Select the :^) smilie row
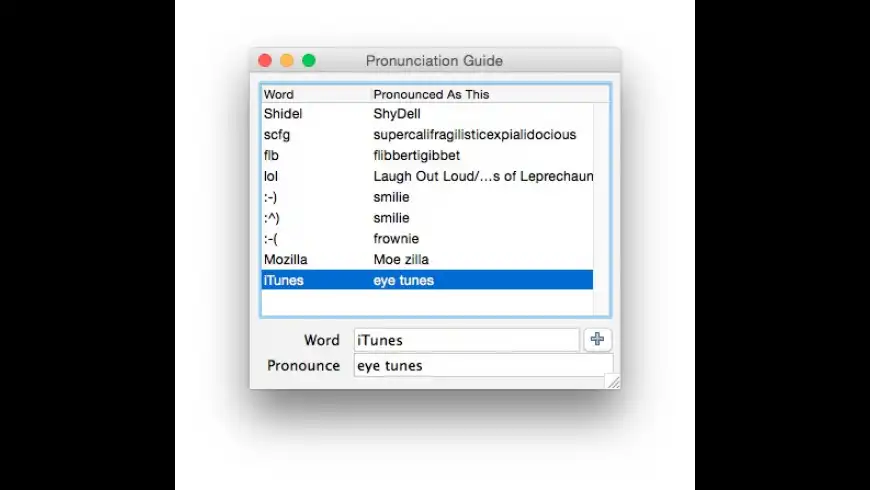Screen dimensions: 870x490 pyautogui.click(x=427, y=218)
